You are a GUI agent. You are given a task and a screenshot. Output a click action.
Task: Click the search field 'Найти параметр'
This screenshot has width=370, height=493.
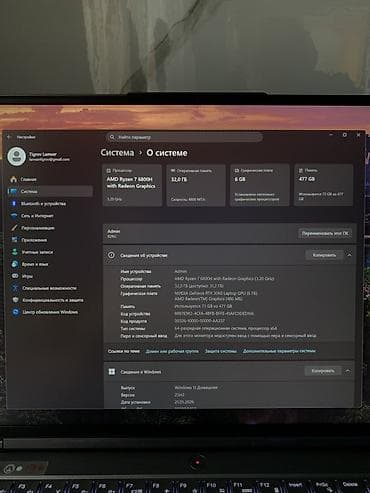click(x=184, y=137)
